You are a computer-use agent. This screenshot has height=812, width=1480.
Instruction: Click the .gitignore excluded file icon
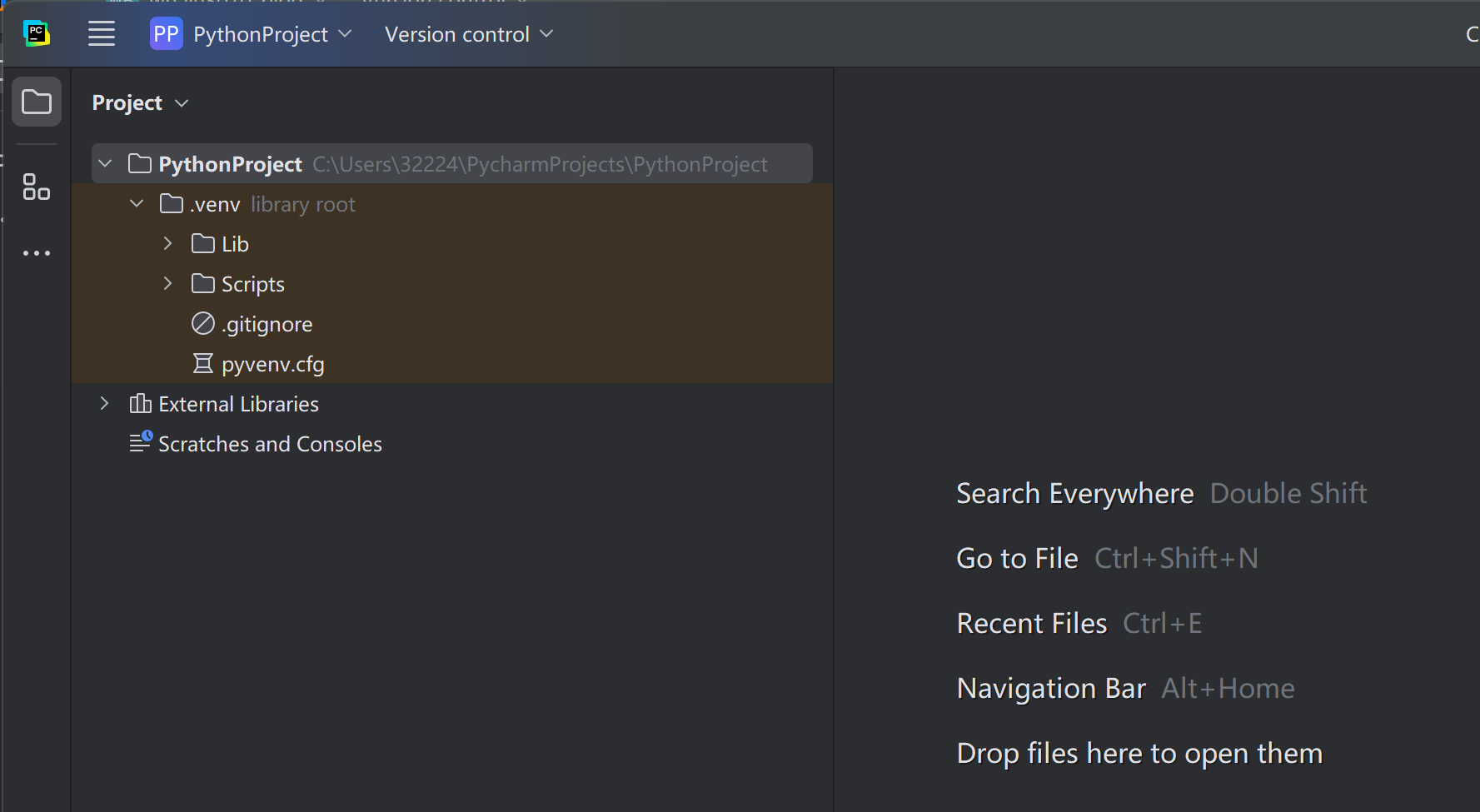point(202,323)
